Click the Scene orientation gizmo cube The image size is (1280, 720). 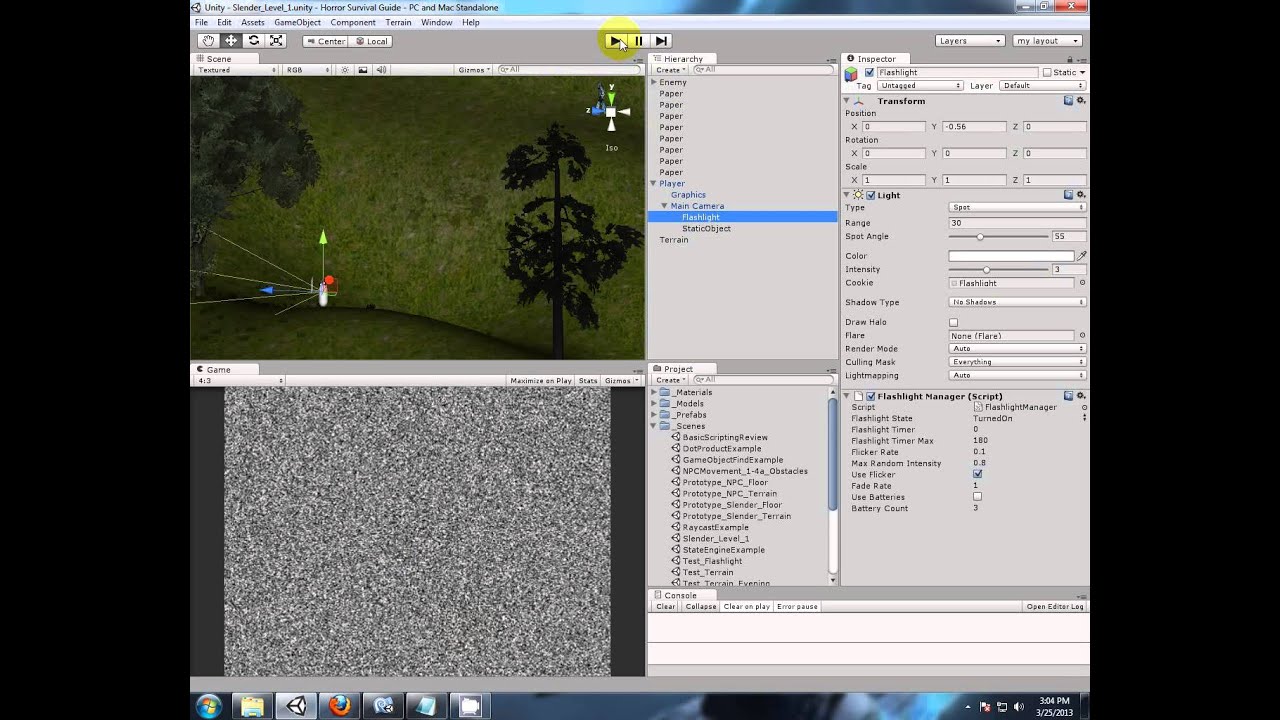[x=611, y=112]
